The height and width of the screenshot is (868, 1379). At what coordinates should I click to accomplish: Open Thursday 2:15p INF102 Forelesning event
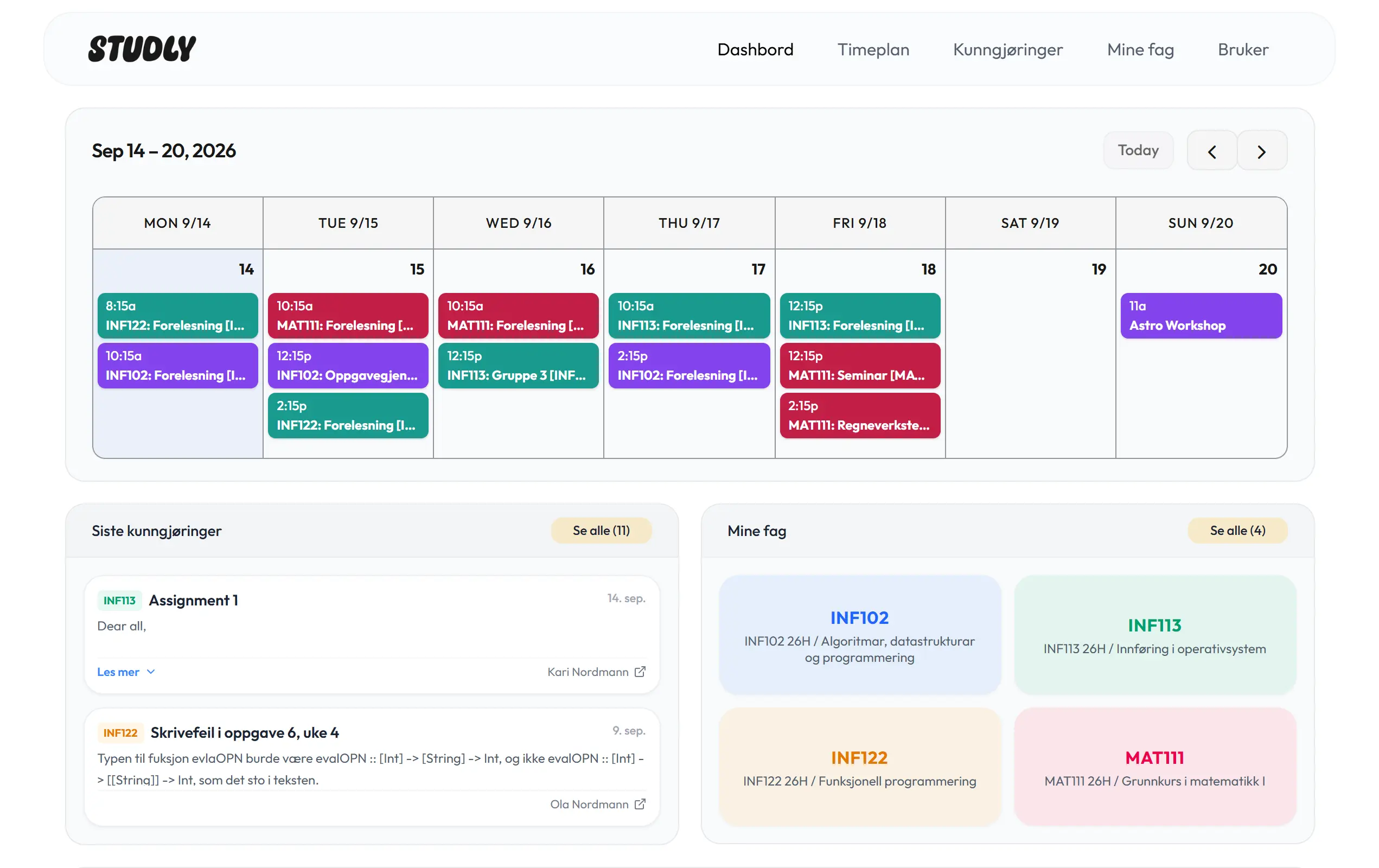coord(689,365)
